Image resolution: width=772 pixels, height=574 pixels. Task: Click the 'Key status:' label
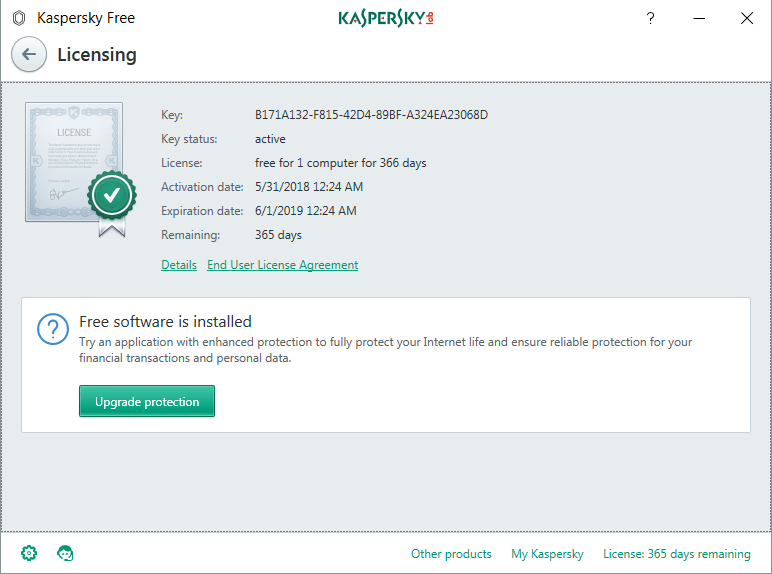coord(189,139)
